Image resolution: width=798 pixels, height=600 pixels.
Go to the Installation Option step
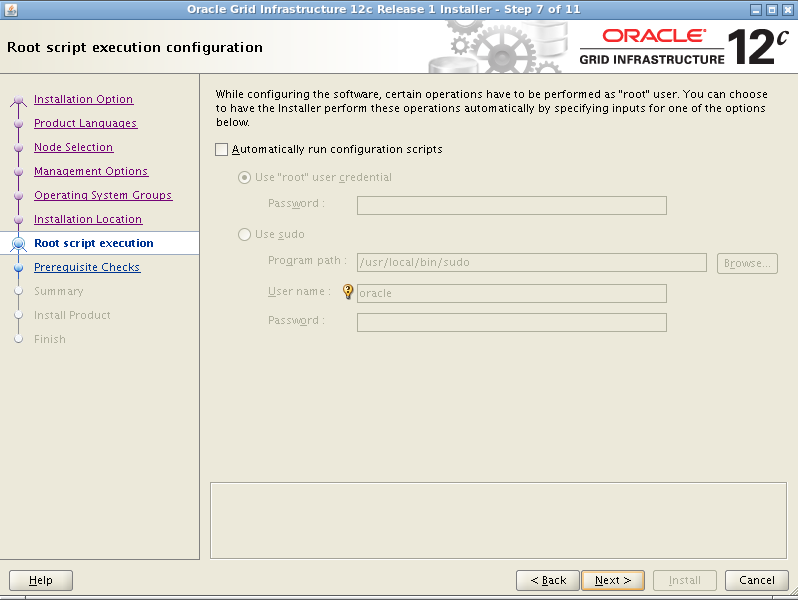(83, 99)
